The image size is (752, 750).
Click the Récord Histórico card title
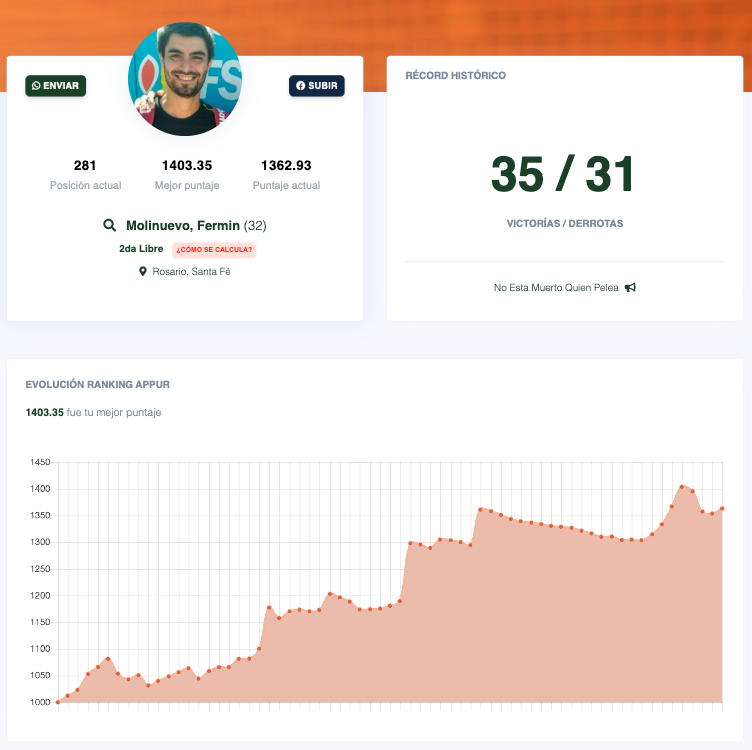455,75
